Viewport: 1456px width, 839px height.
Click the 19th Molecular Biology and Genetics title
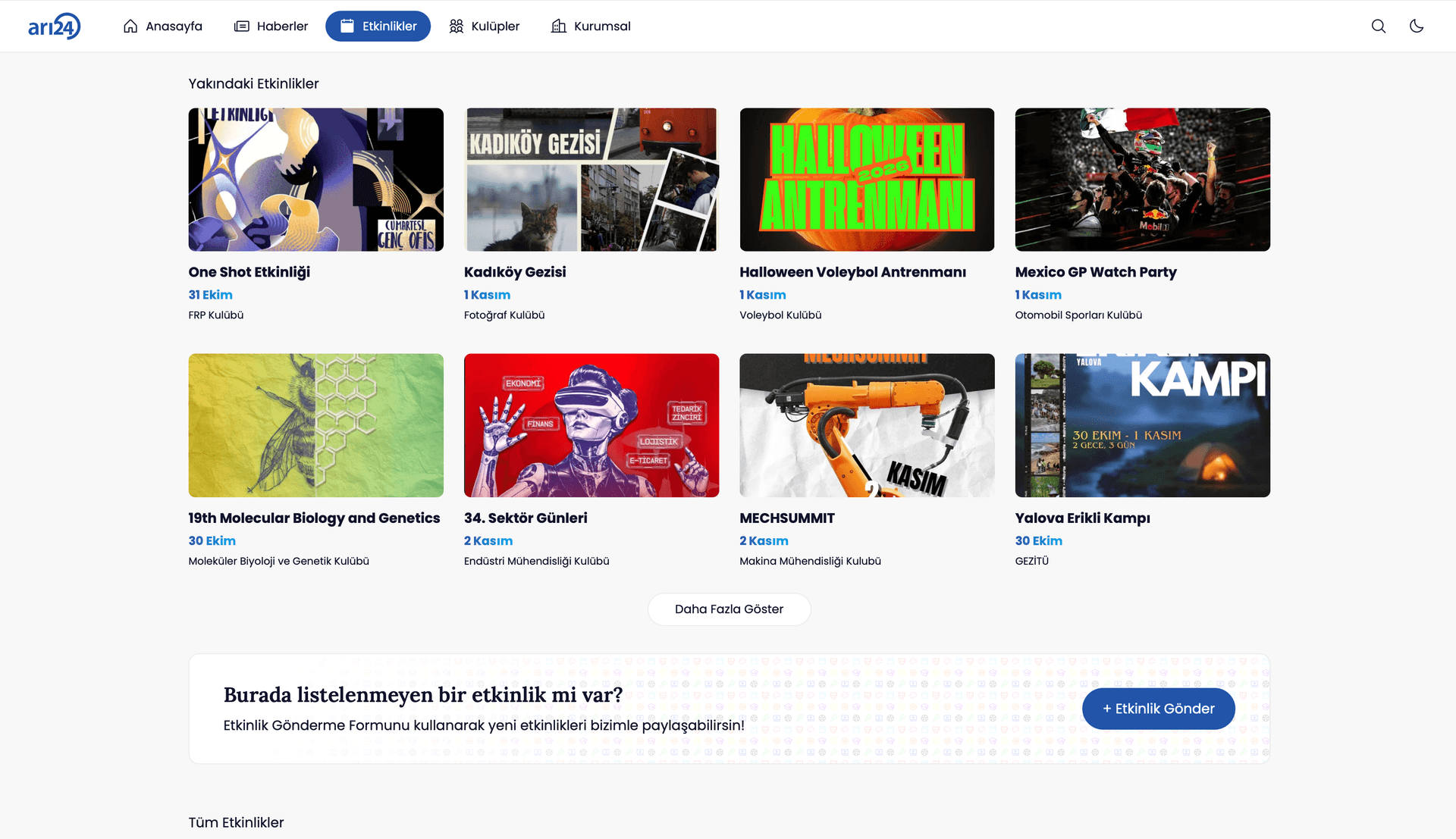[314, 518]
